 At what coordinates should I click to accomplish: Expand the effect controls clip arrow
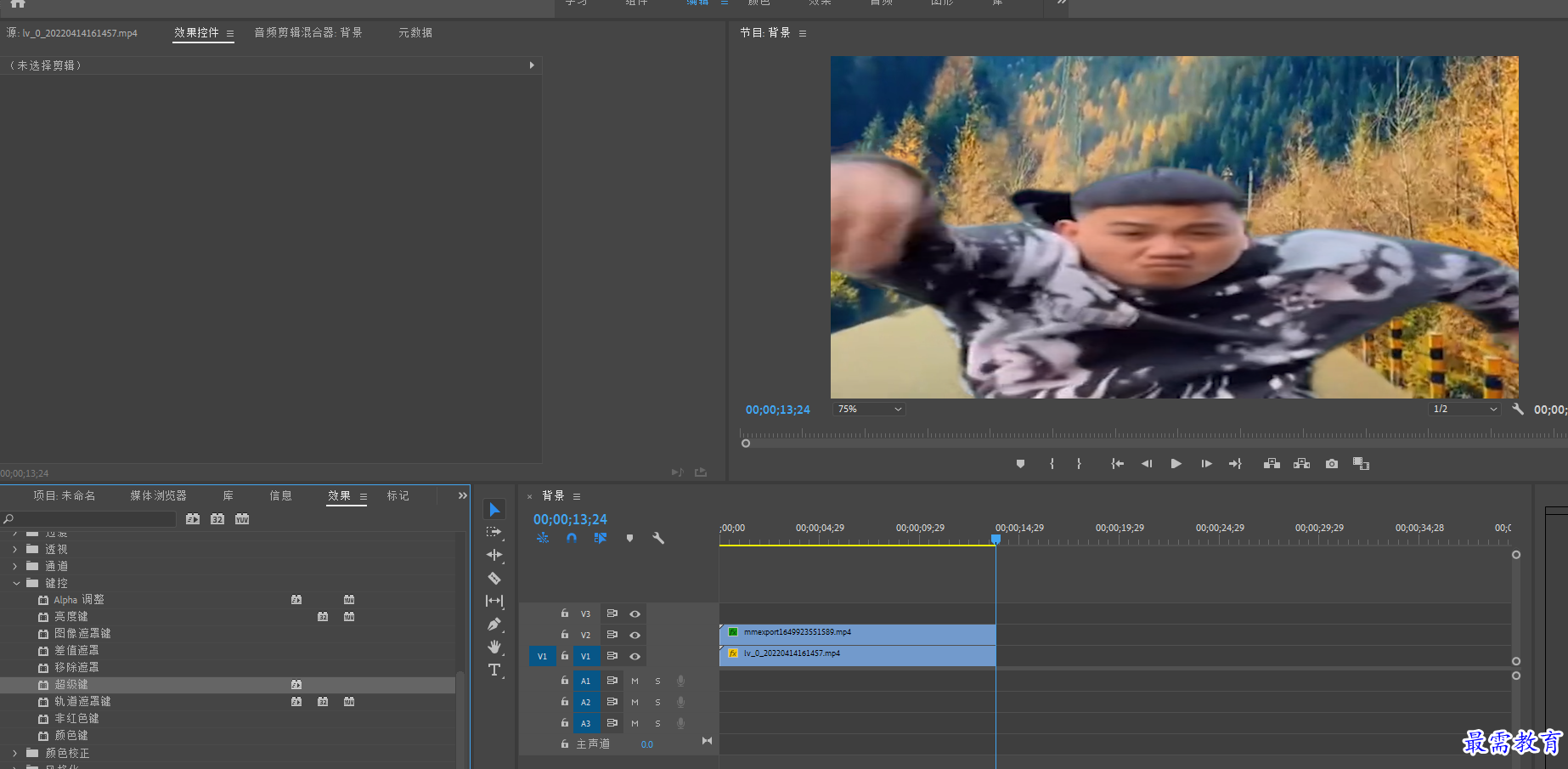532,65
